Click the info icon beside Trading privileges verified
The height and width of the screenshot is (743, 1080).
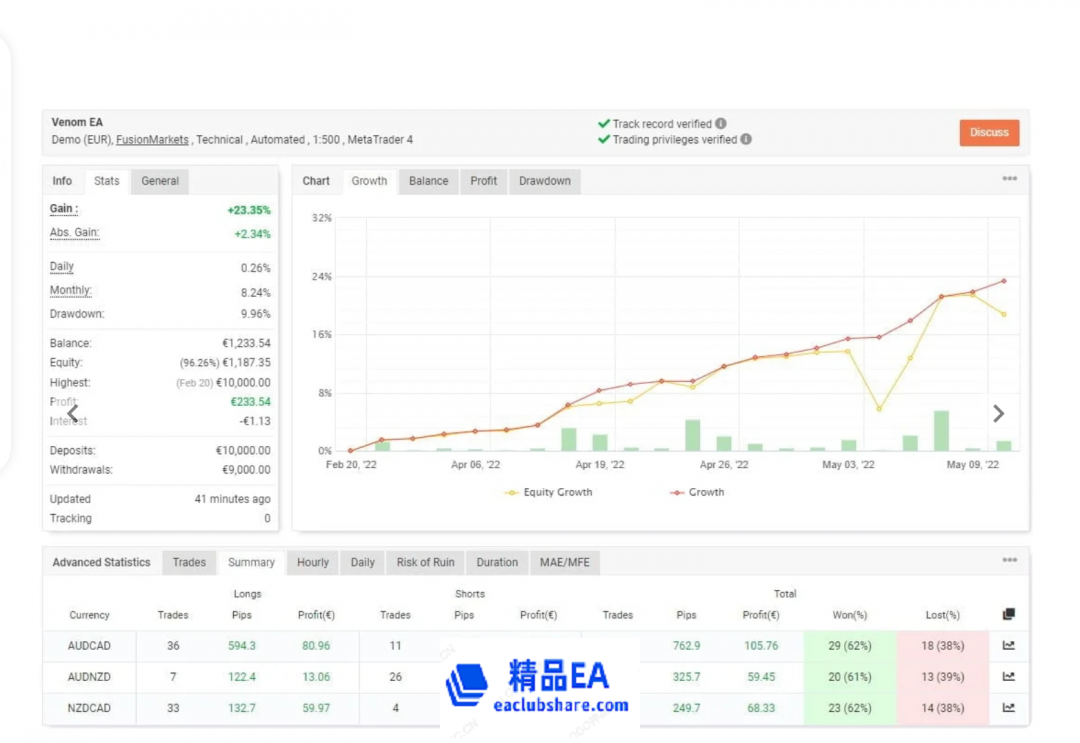click(x=746, y=140)
